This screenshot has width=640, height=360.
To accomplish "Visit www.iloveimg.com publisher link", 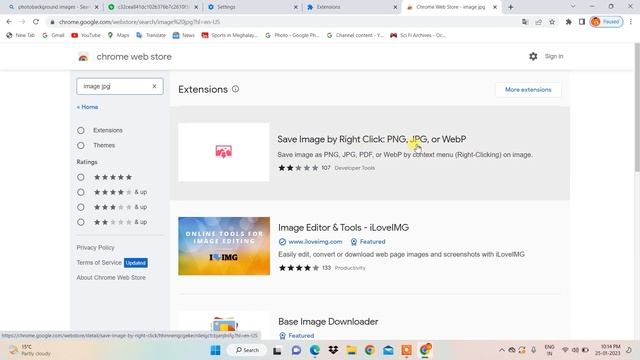I will (x=315, y=242).
